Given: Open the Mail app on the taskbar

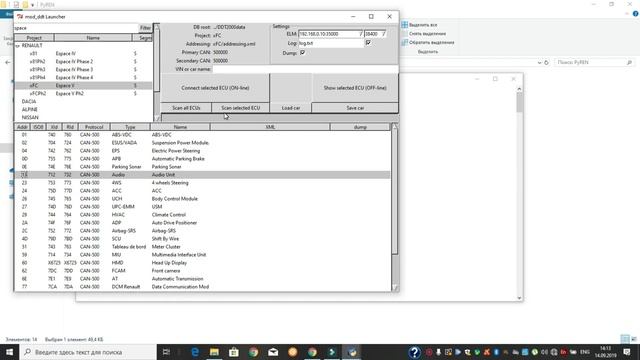Looking at the screenshot, I should [x=273, y=352].
